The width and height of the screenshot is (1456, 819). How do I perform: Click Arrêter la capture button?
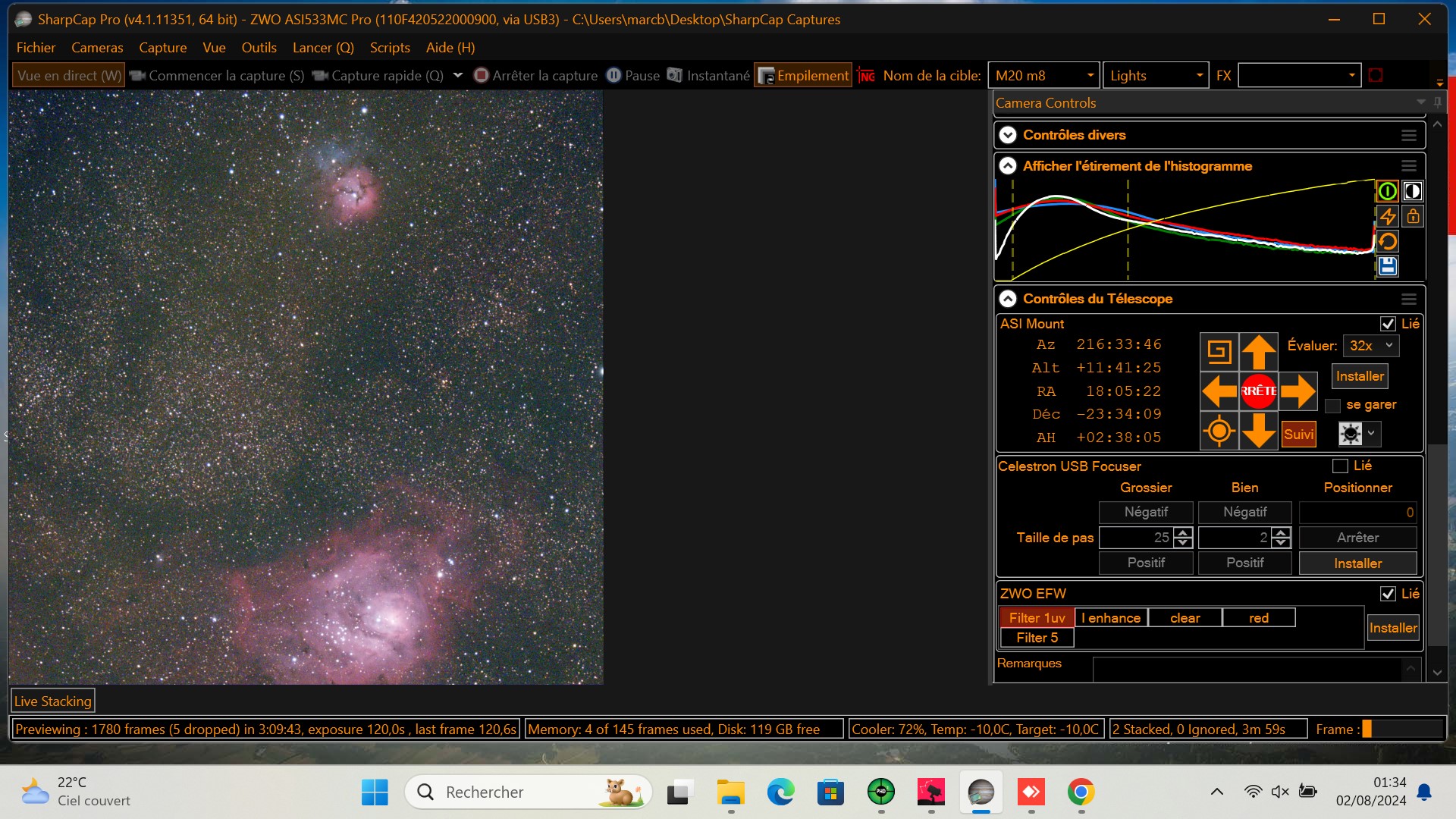click(x=535, y=75)
